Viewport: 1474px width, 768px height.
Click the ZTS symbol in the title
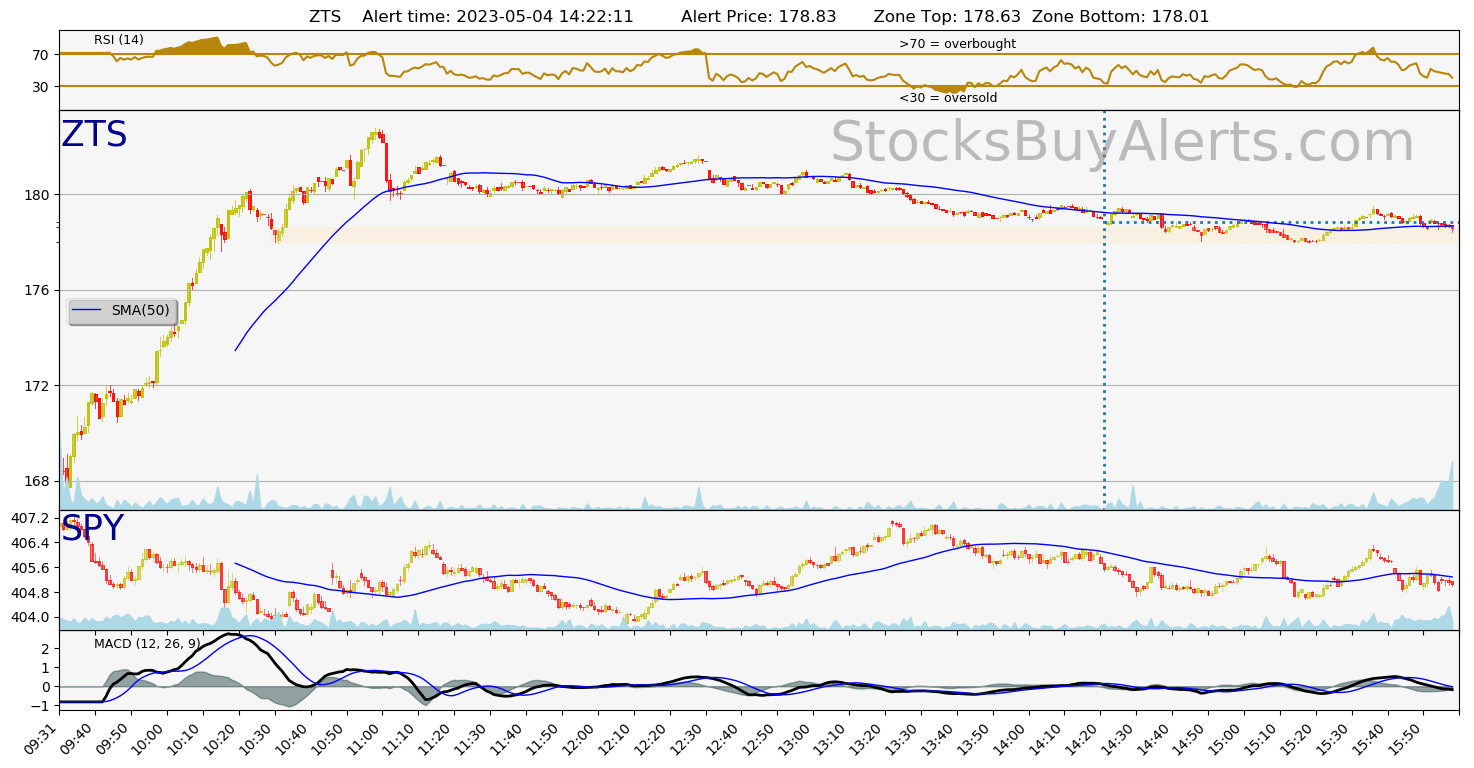[325, 17]
